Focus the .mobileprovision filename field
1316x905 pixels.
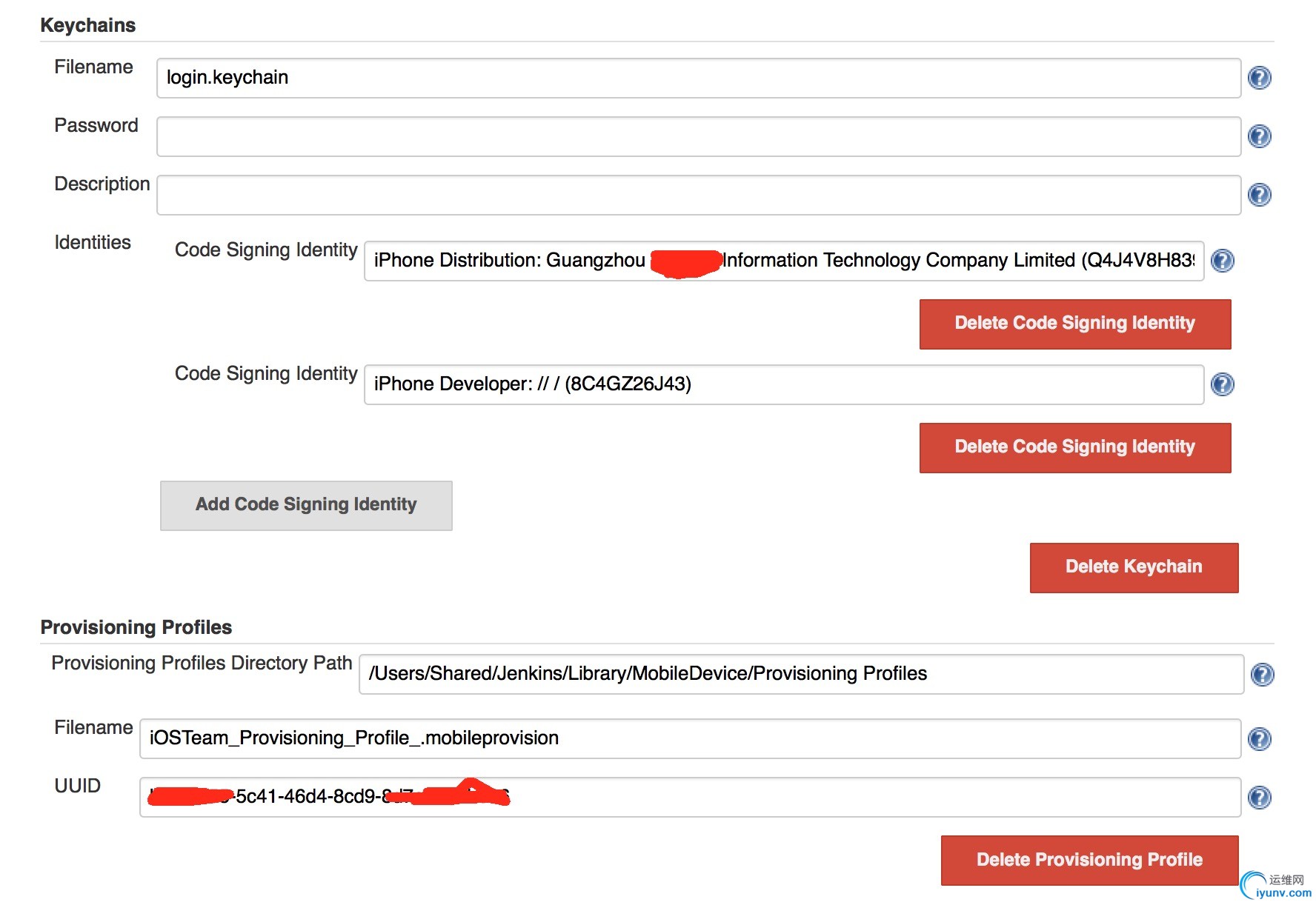click(690, 738)
